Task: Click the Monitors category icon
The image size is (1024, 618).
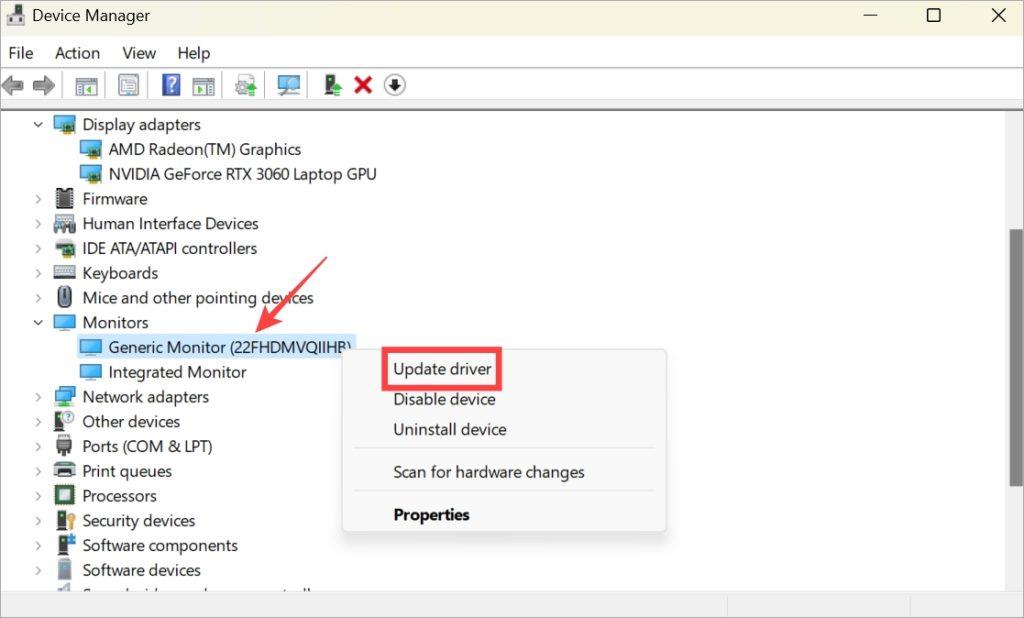Action: point(65,322)
